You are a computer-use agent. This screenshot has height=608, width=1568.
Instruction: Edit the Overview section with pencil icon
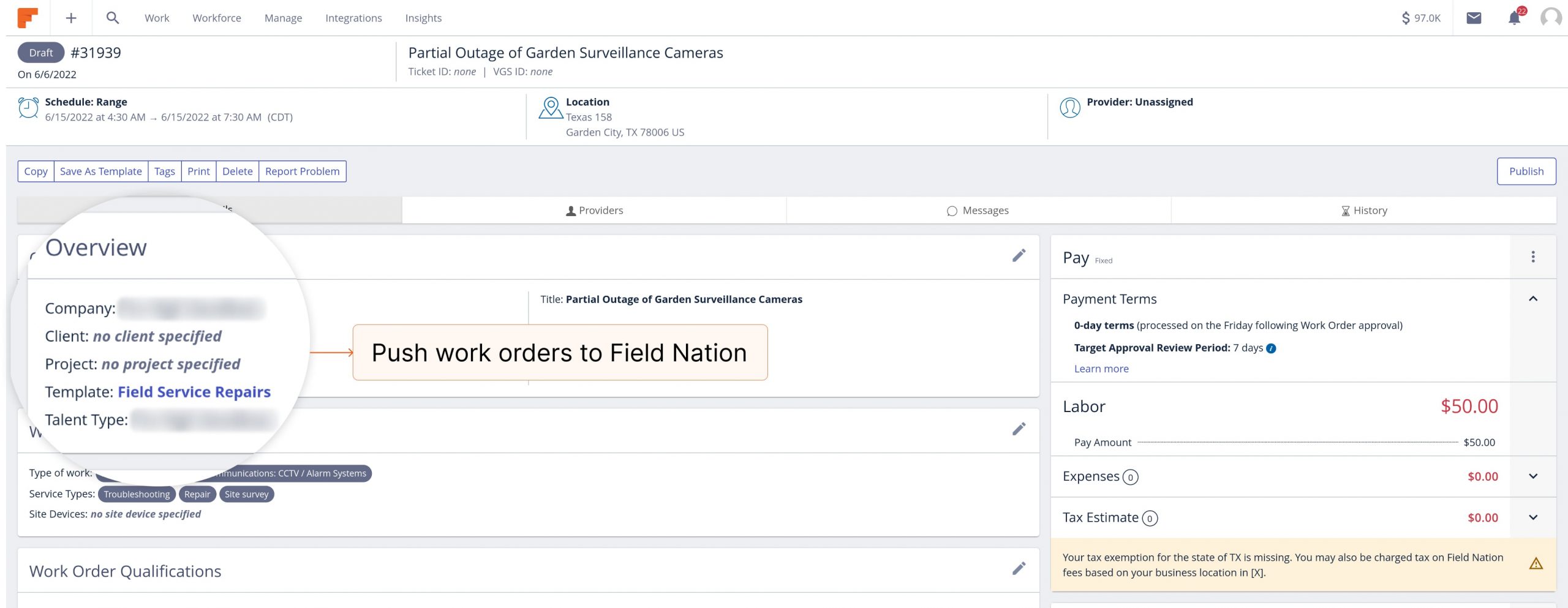point(1019,256)
